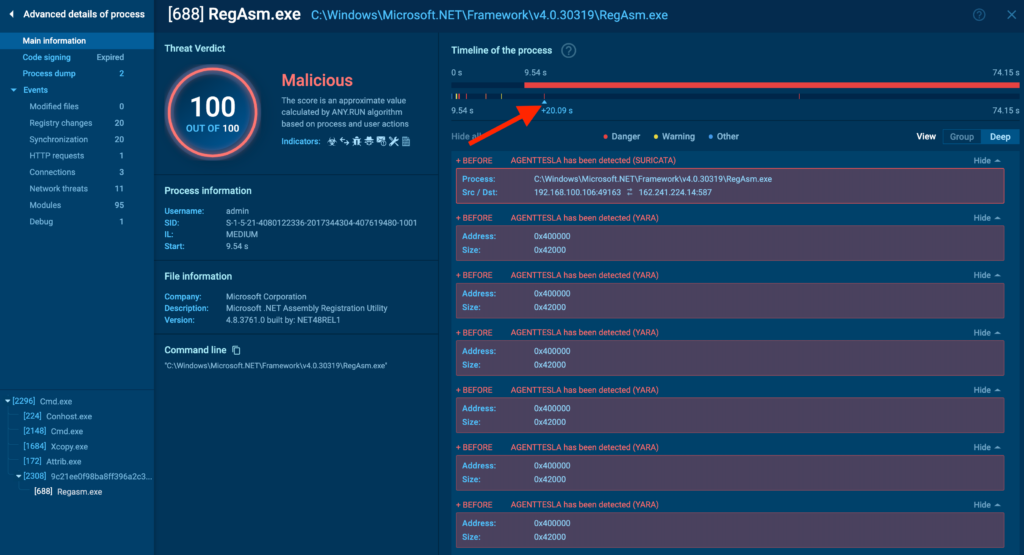Click the red process timeline bar
Screen dimensions: 1024x555
[770, 85]
